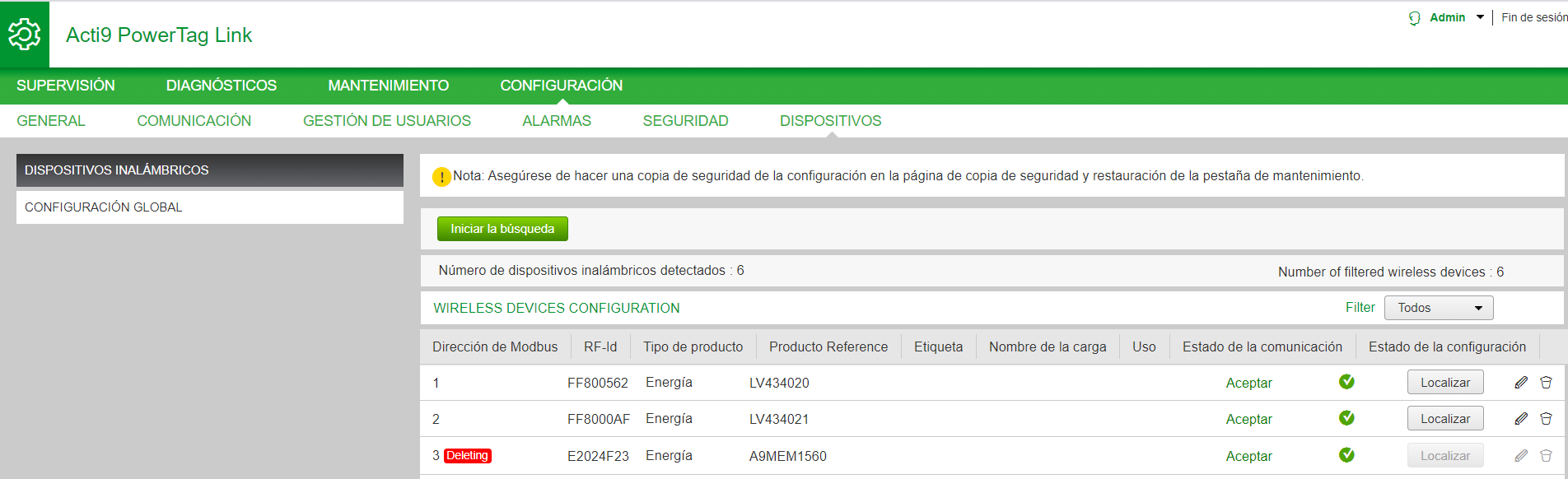Expand the Admin user dropdown arrow

click(x=1480, y=17)
